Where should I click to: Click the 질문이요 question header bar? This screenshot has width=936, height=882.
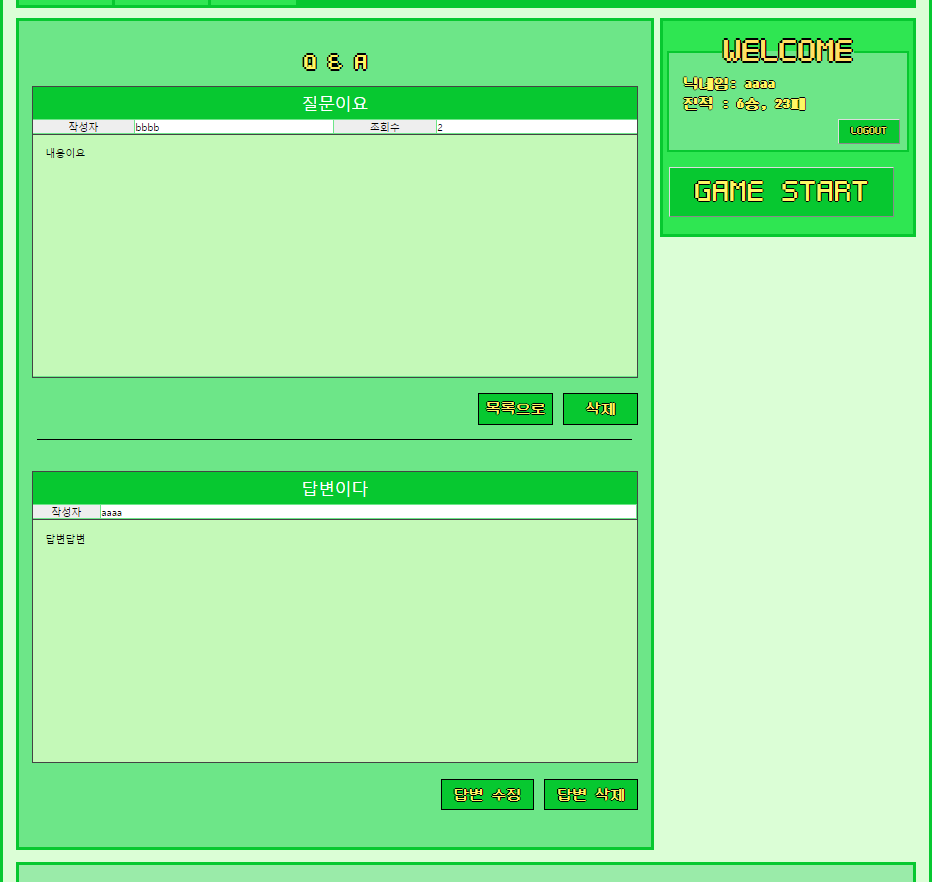334,101
